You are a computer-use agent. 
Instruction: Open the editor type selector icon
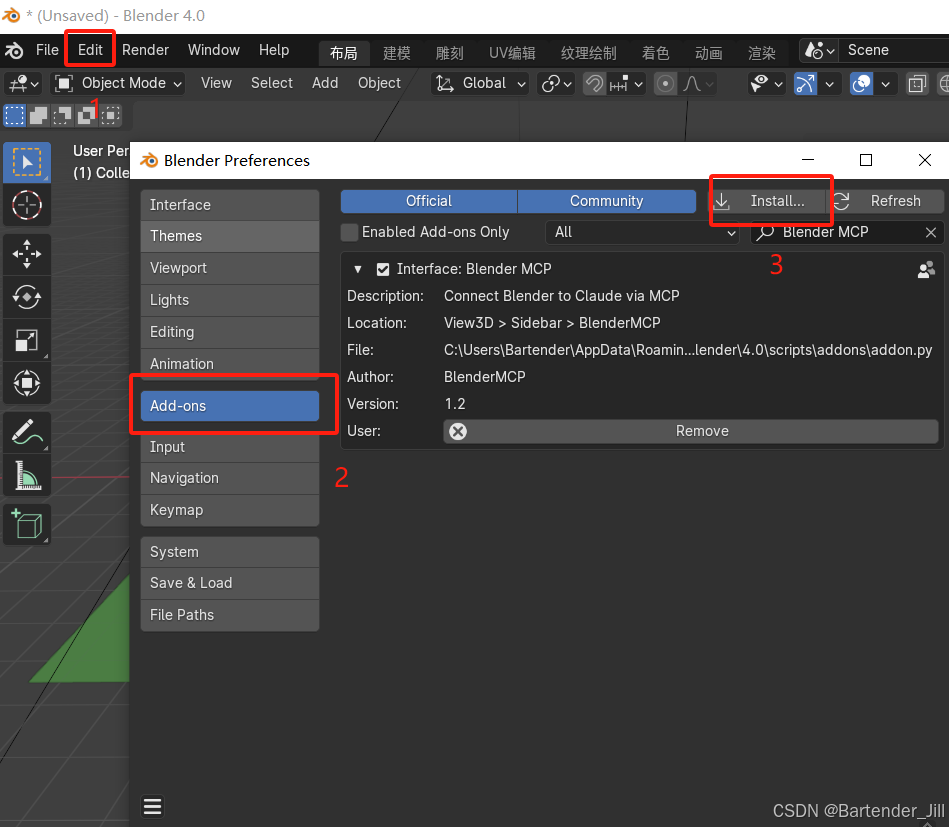tap(24, 84)
